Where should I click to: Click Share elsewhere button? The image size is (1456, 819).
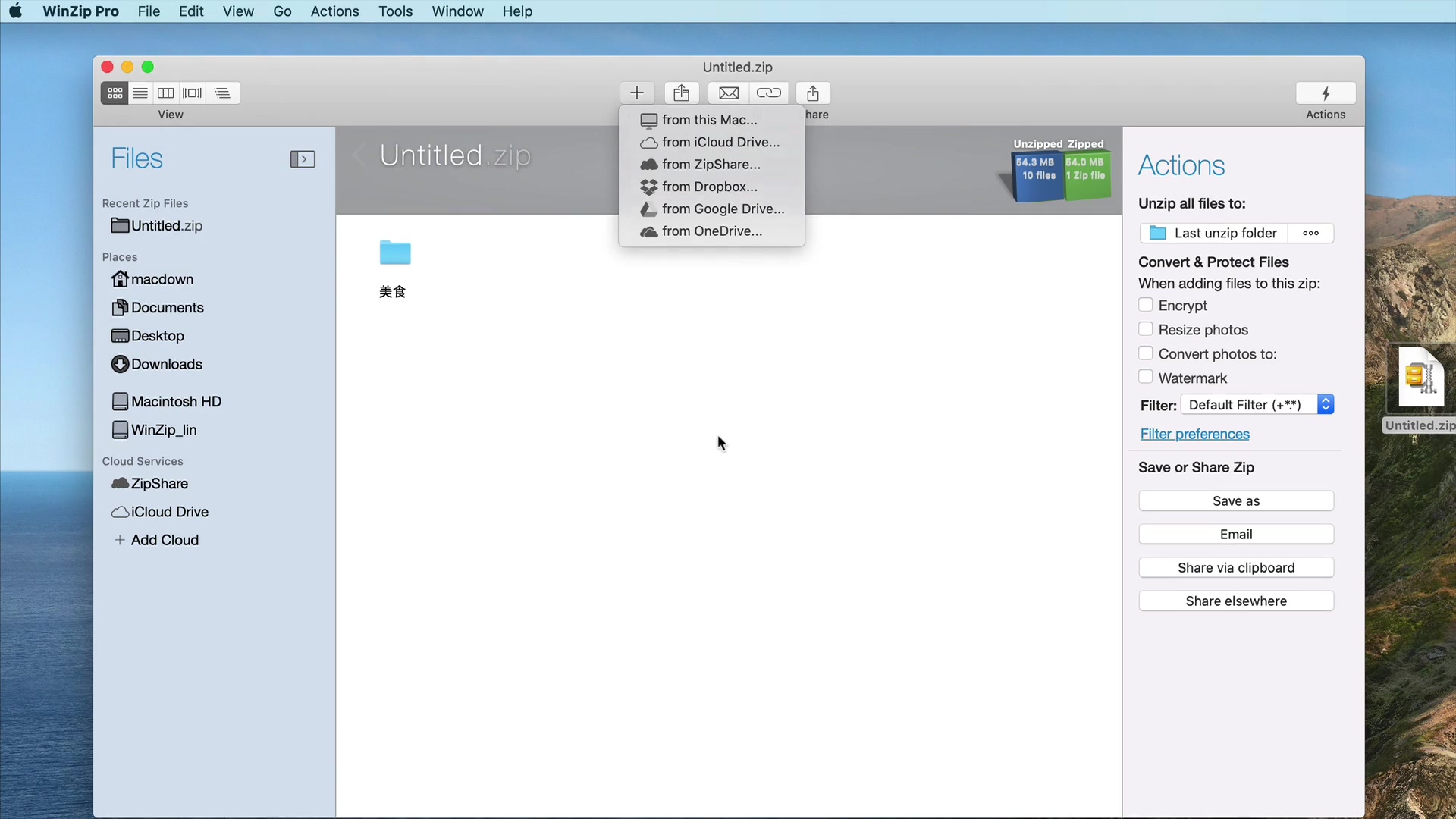[x=1236, y=601]
